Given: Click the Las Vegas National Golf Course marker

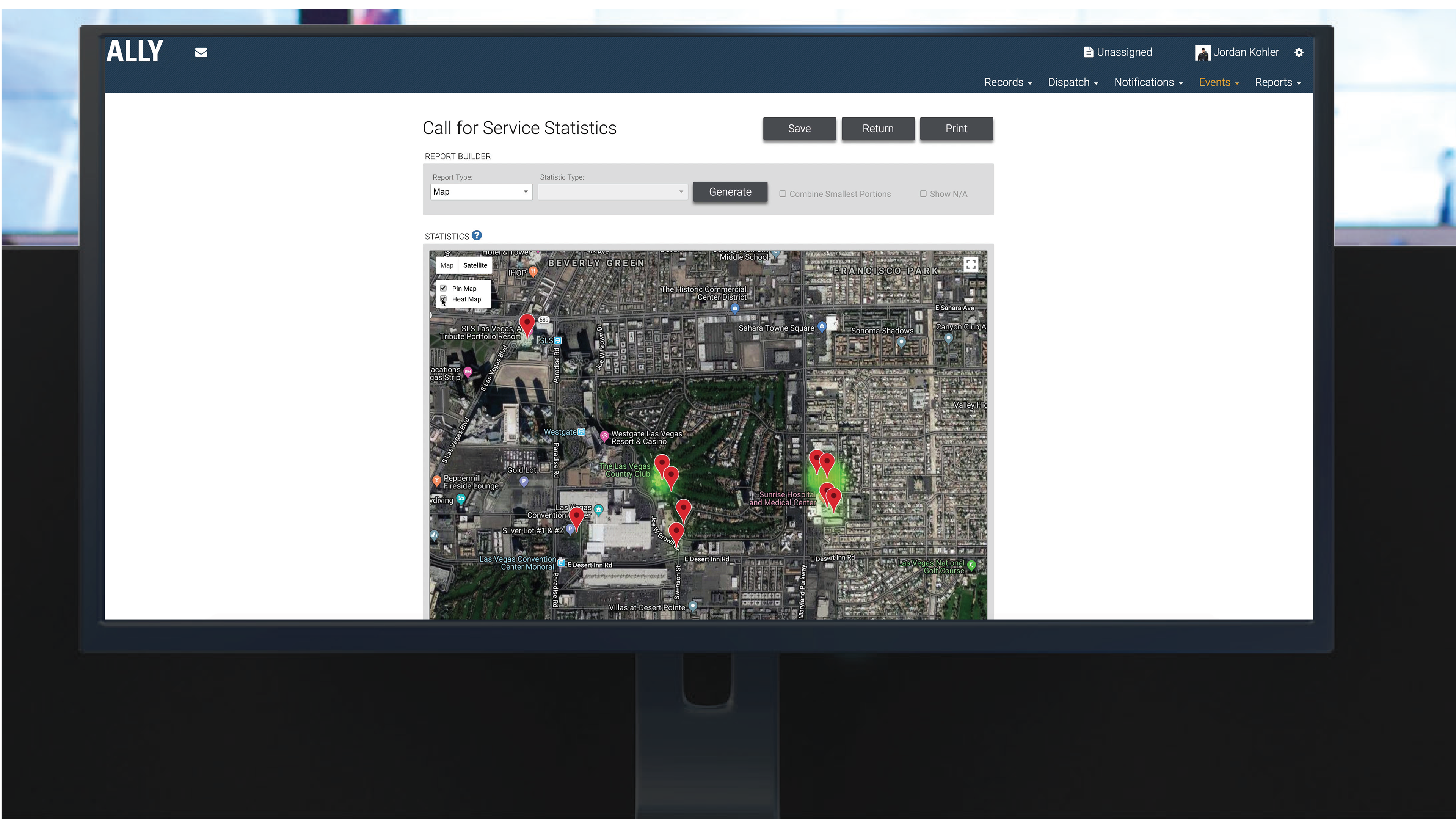Looking at the screenshot, I should (x=971, y=565).
